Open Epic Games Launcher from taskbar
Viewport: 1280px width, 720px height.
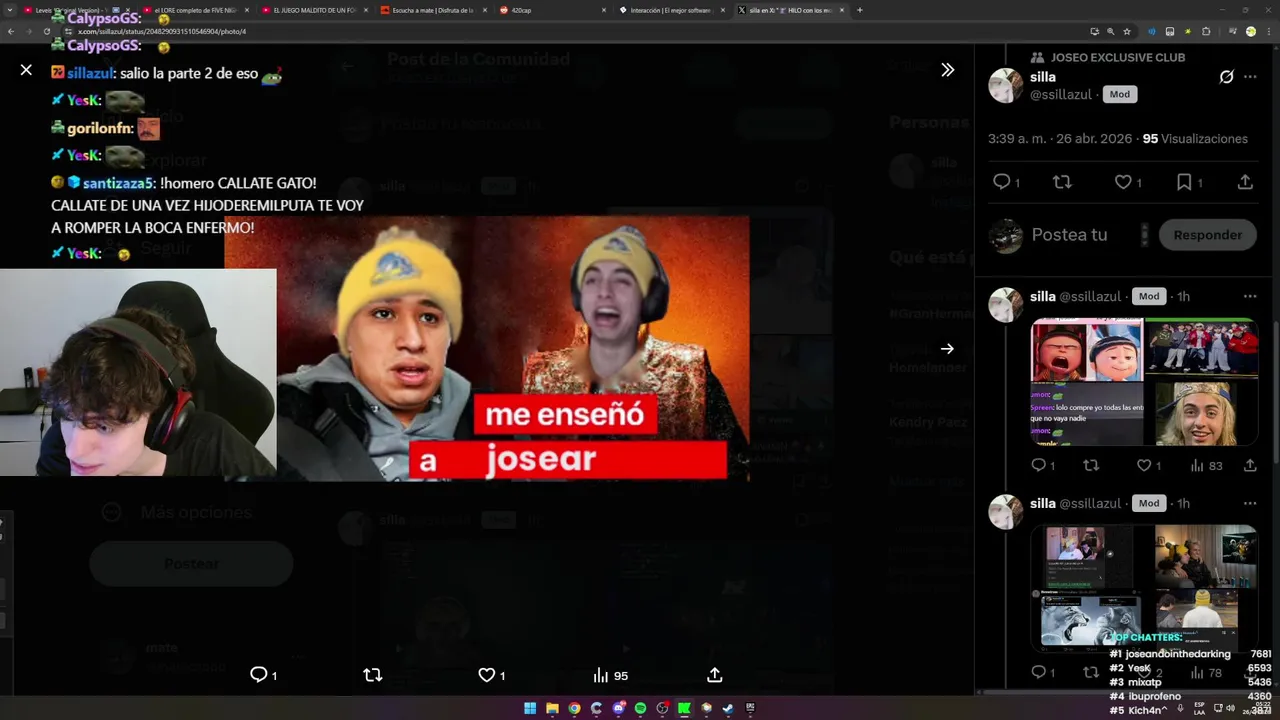coord(750,708)
